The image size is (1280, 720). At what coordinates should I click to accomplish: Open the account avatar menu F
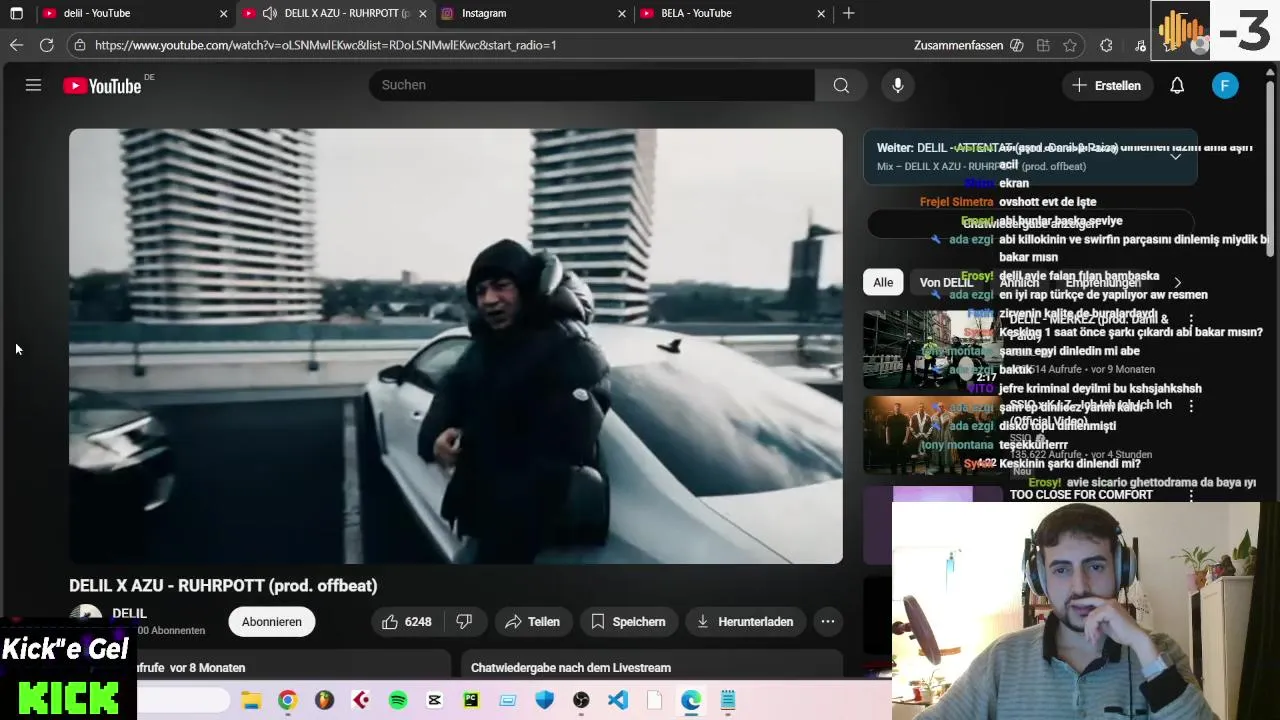coord(1225,86)
